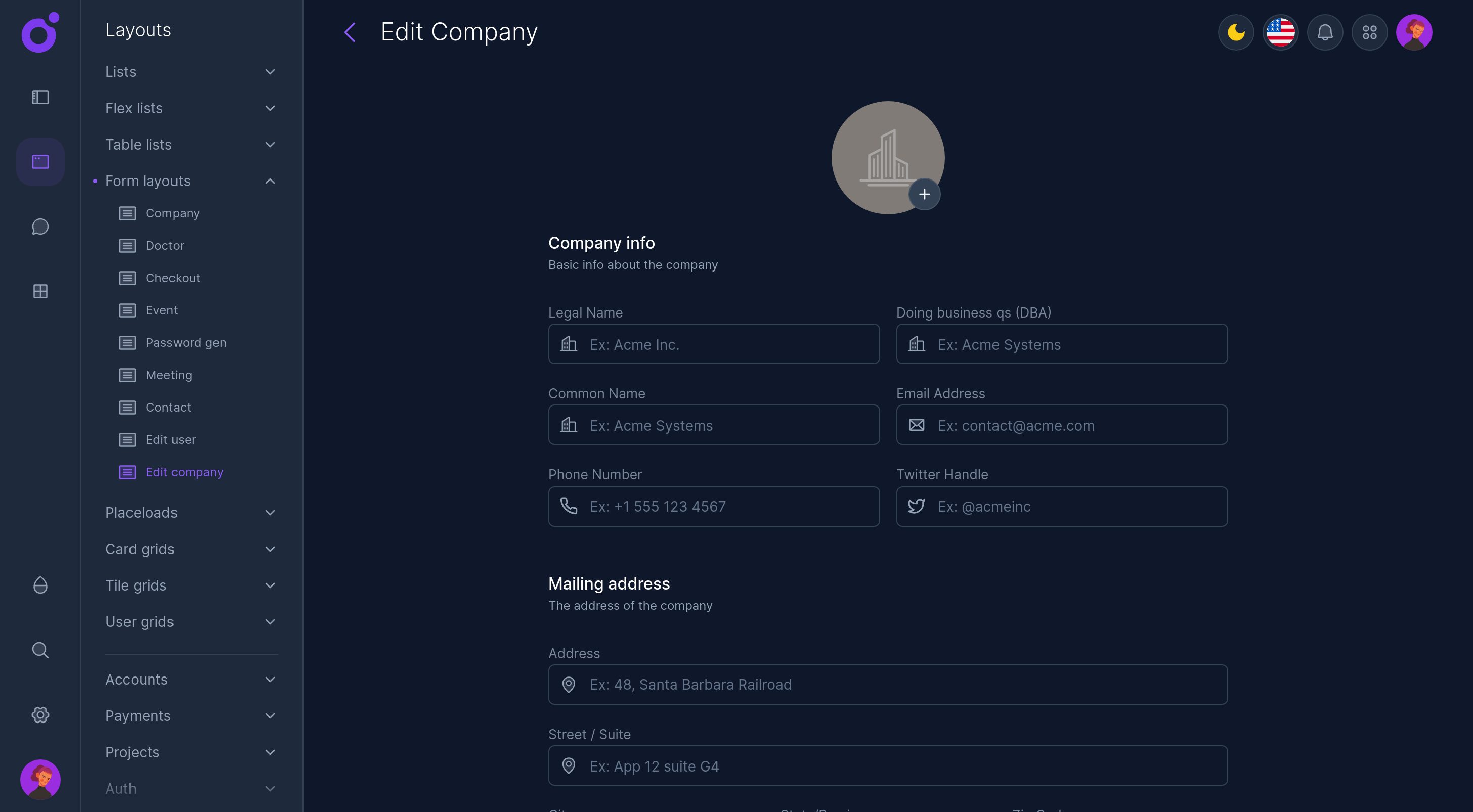Open the grid view icon in left sidebar
Screen dimensions: 1473x812
pyautogui.click(x=40, y=291)
